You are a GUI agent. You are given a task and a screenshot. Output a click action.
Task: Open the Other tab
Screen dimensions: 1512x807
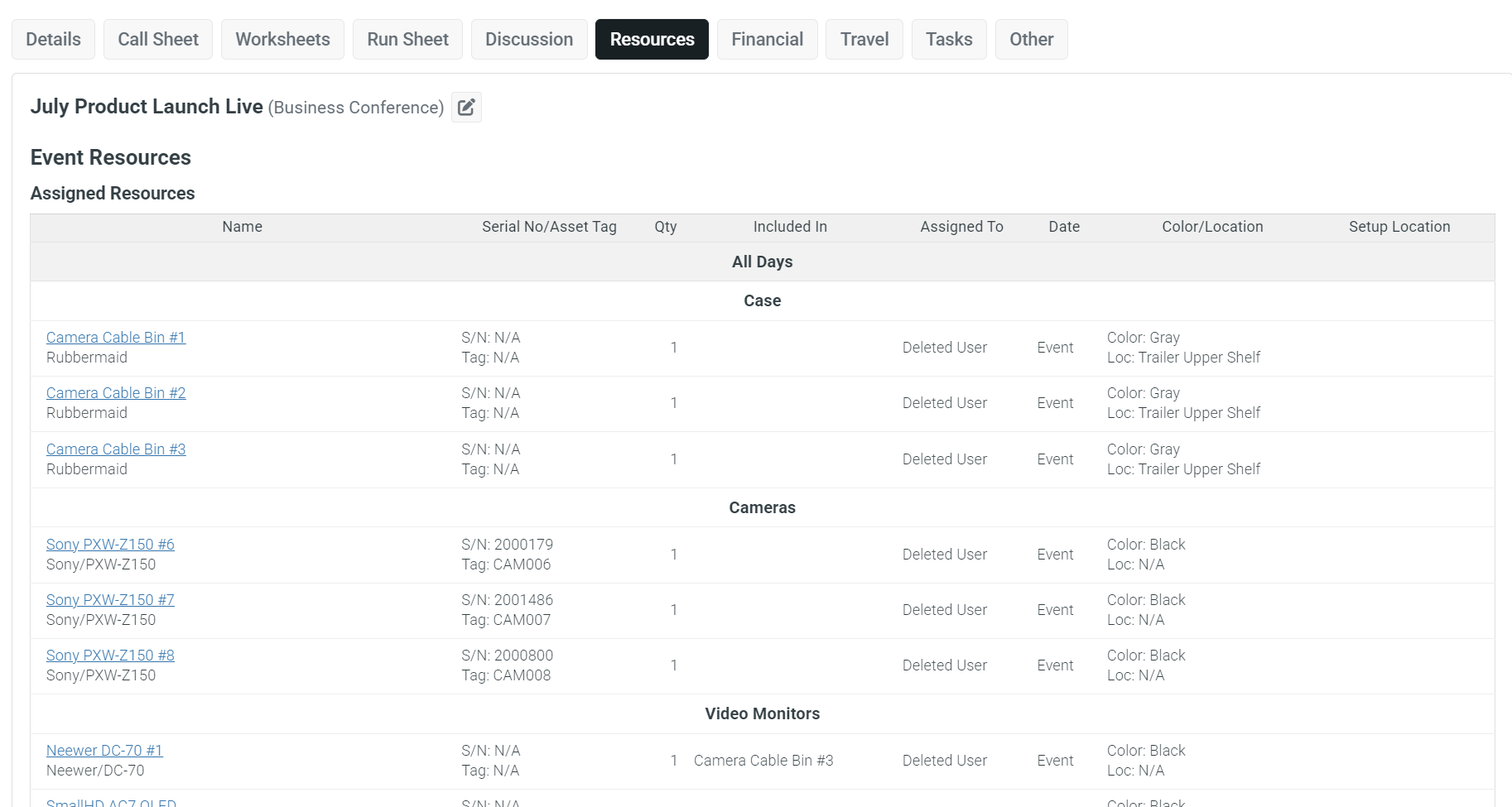pos(1031,40)
